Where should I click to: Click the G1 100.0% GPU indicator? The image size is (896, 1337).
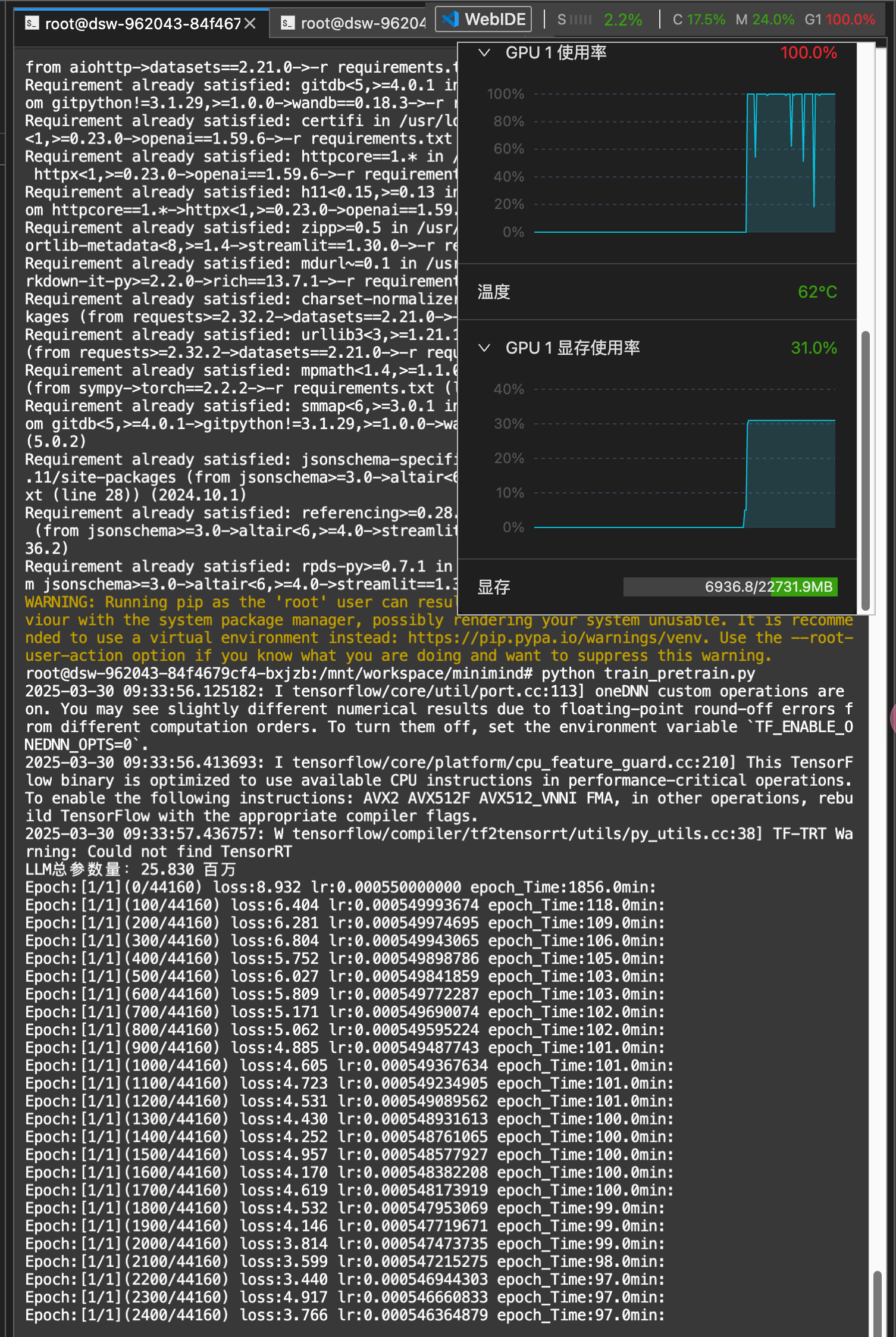point(839,20)
